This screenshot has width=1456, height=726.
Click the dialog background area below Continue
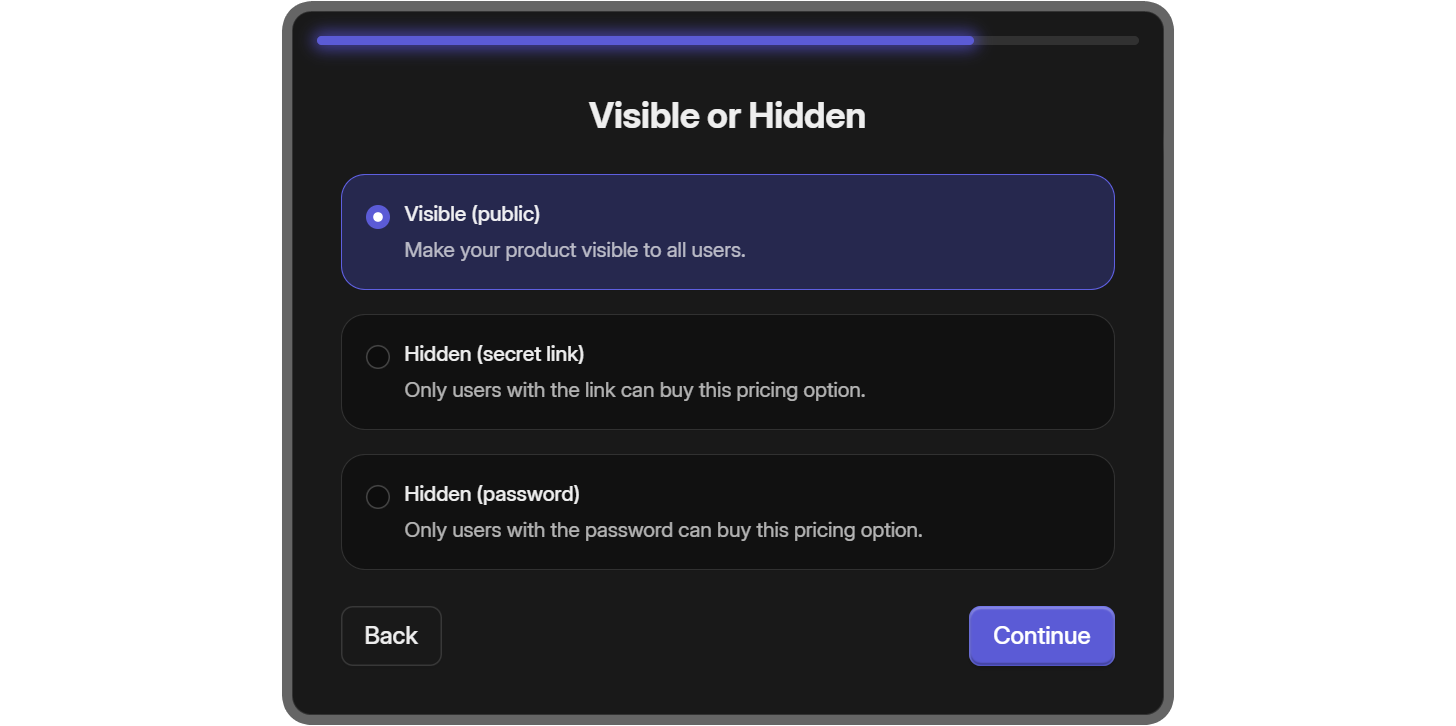tap(728, 690)
